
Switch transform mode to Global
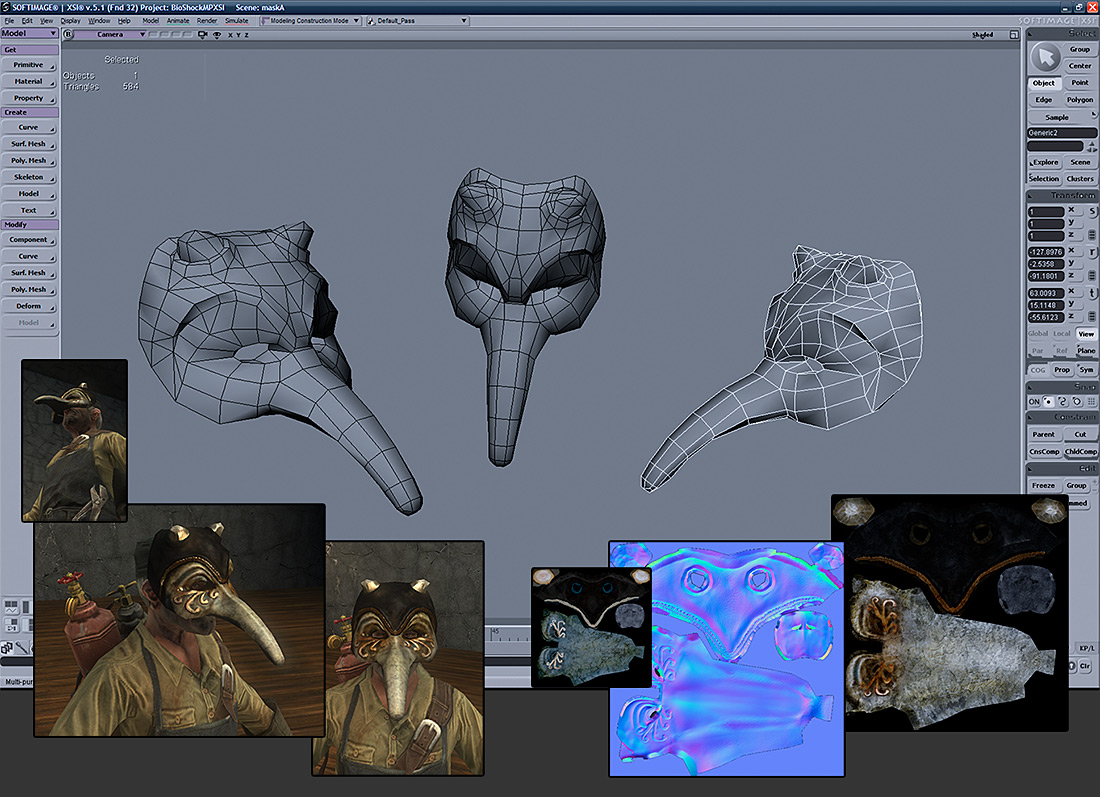pos(1038,334)
